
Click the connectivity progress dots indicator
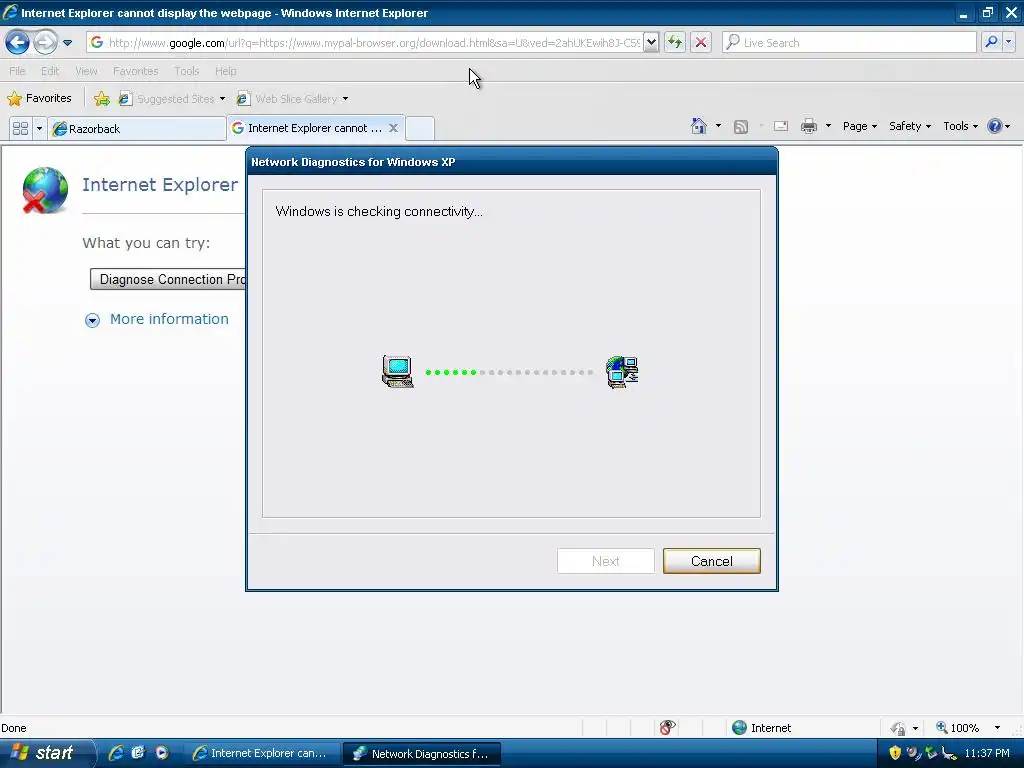pyautogui.click(x=509, y=372)
